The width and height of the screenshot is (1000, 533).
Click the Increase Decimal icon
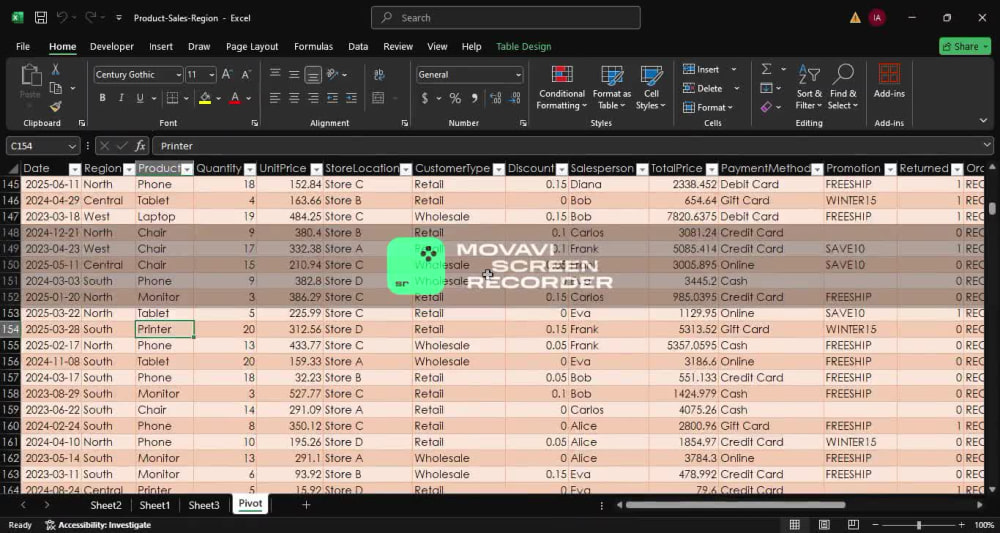[496, 98]
